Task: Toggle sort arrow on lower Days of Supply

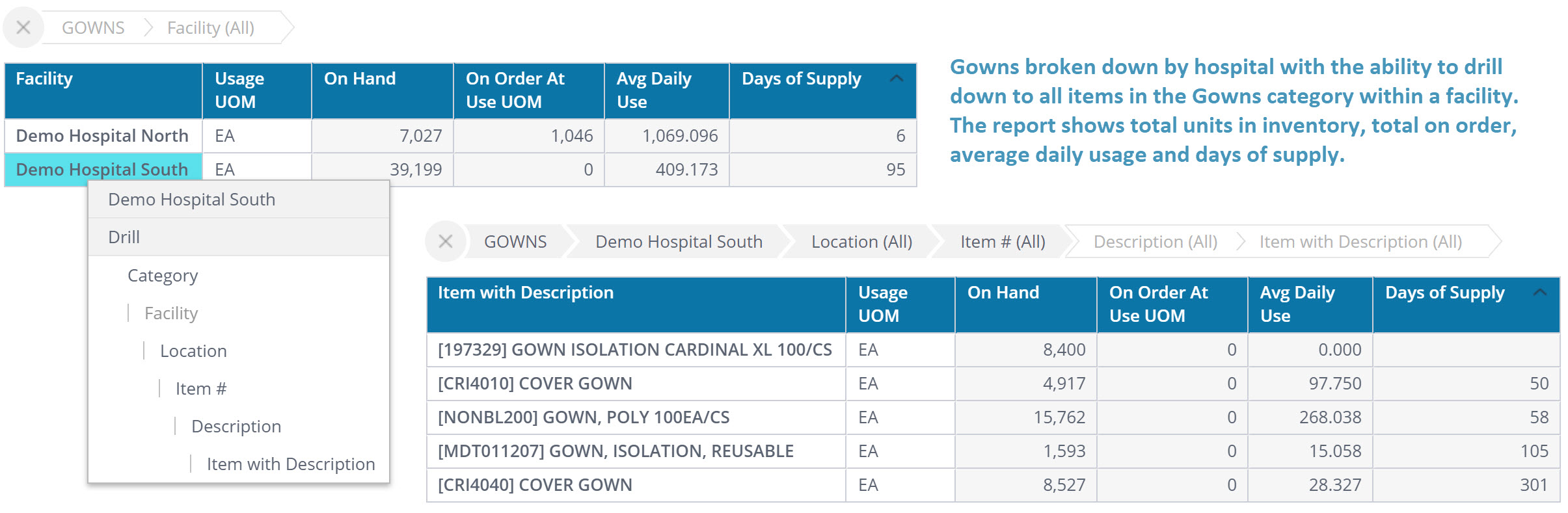Action: [1539, 293]
